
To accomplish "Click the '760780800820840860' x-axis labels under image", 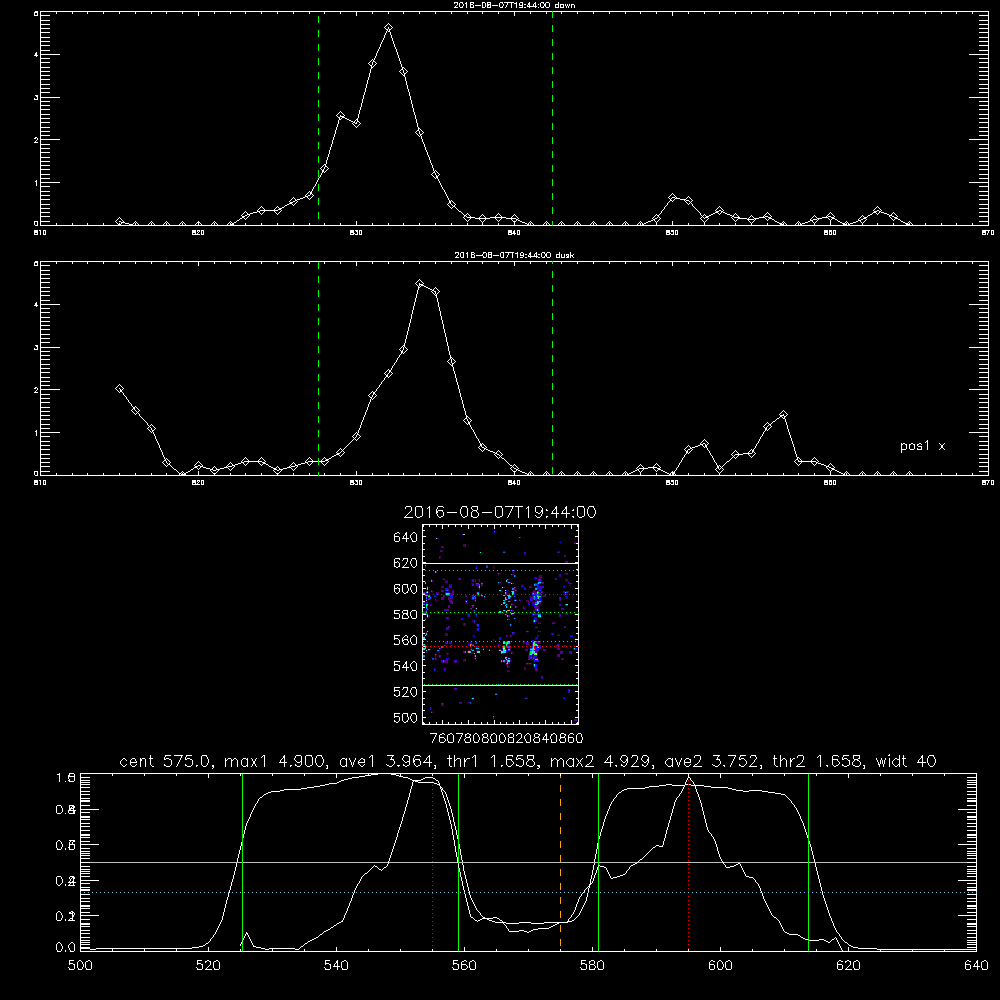I will (506, 739).
